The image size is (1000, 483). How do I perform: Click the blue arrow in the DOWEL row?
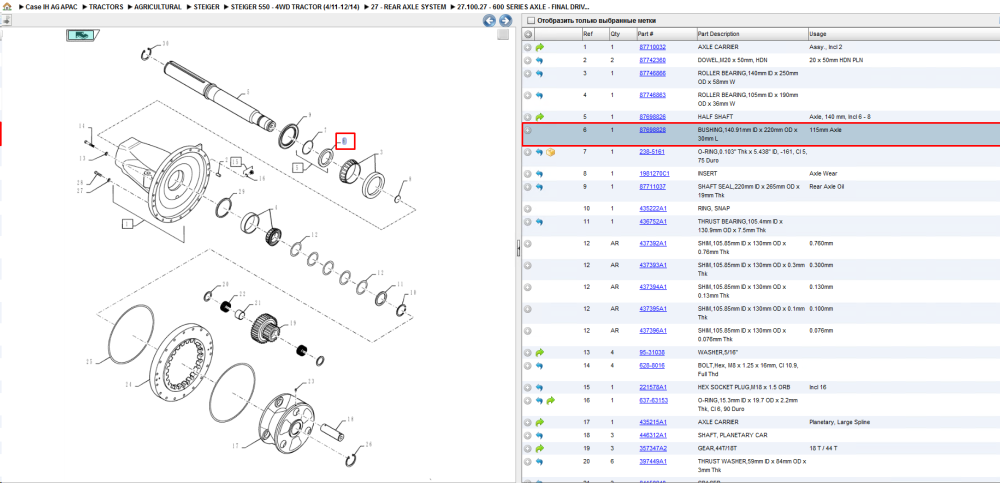point(540,60)
